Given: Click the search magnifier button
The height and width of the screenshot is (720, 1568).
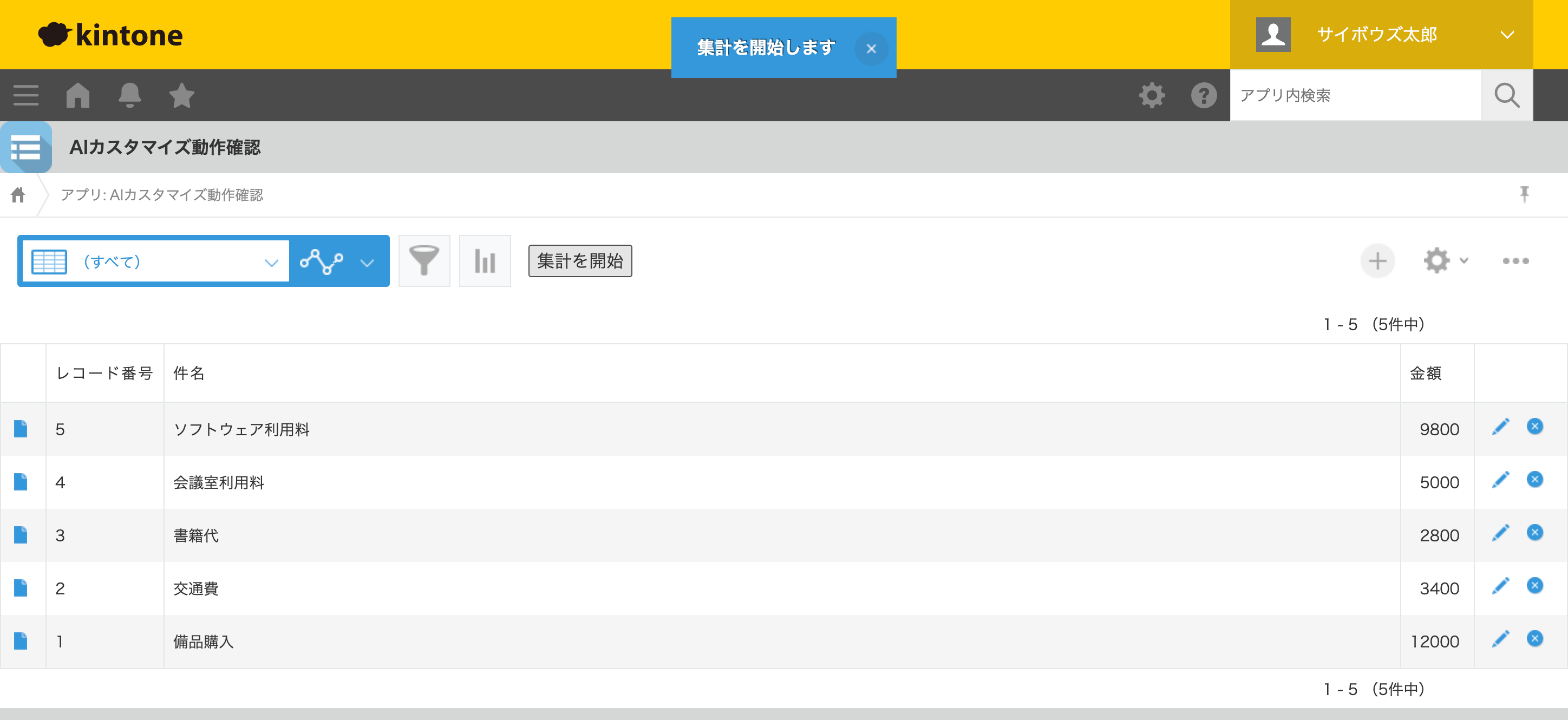Looking at the screenshot, I should coord(1507,95).
